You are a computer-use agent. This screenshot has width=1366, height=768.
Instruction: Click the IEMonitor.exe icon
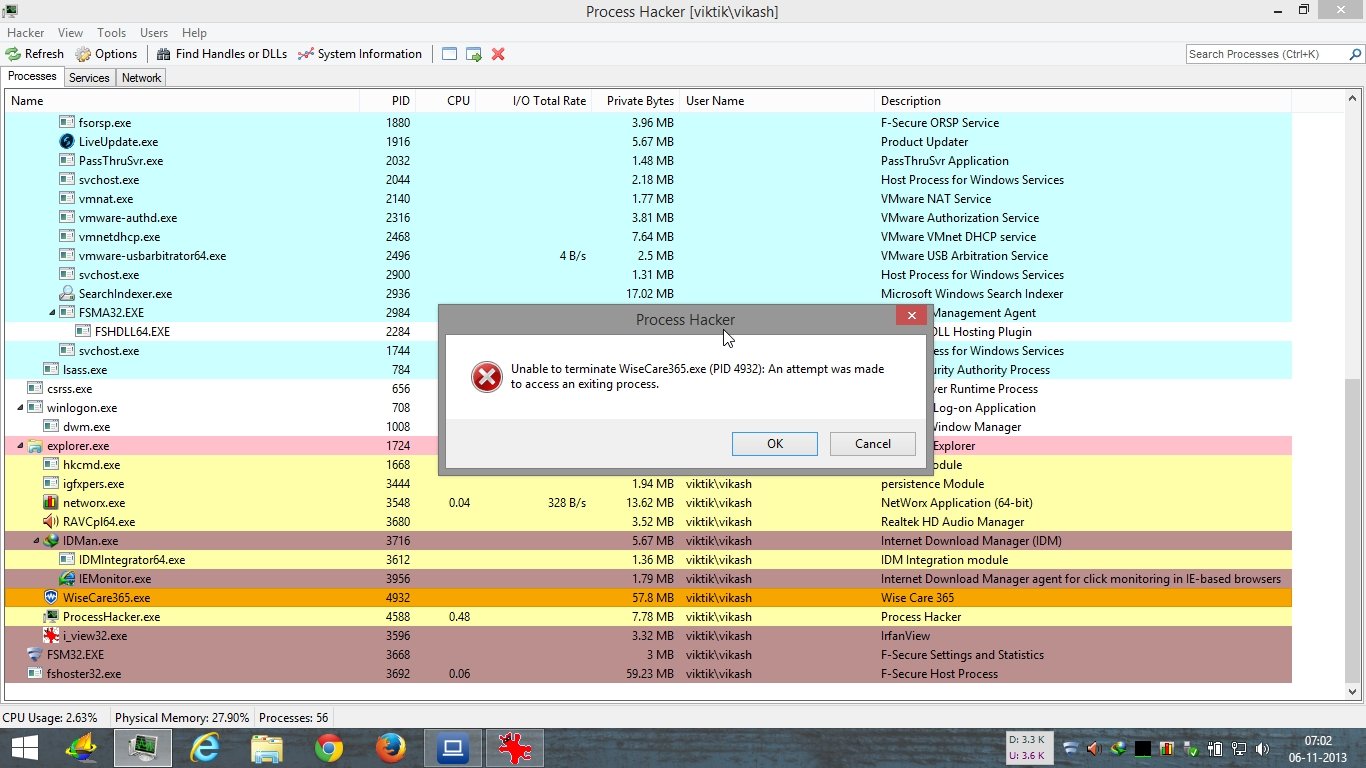click(67, 579)
